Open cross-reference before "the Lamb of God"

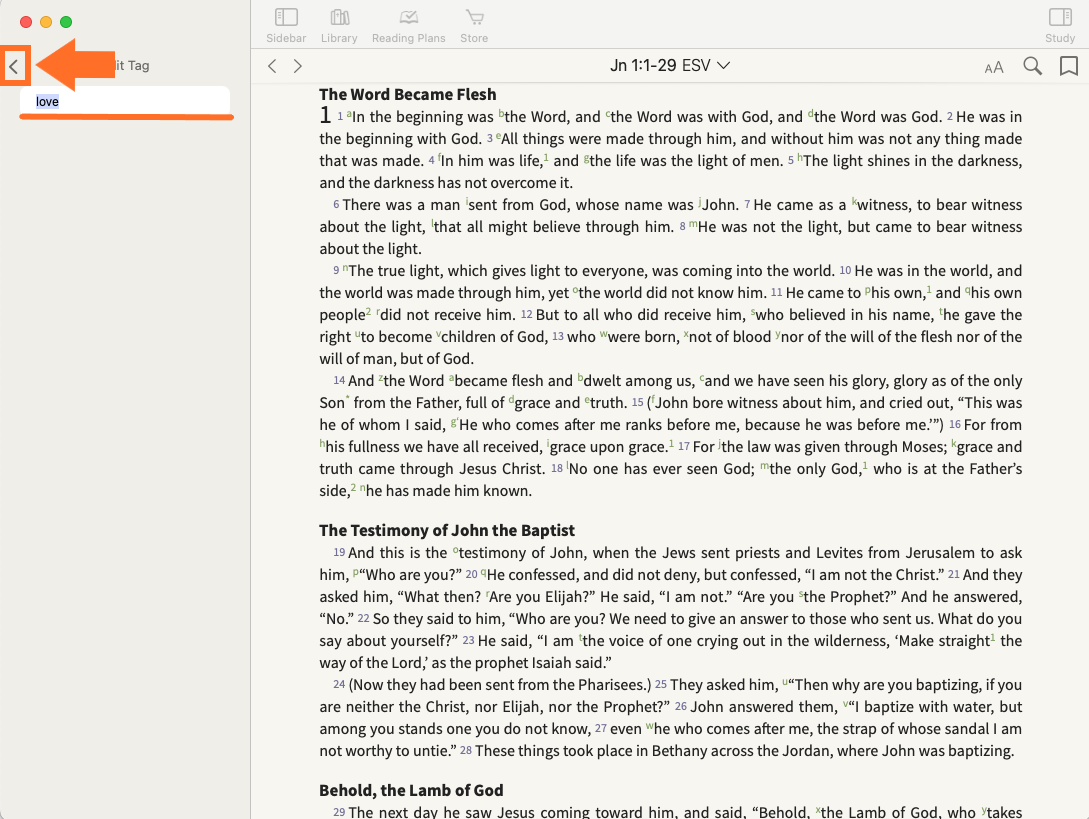tap(818, 811)
